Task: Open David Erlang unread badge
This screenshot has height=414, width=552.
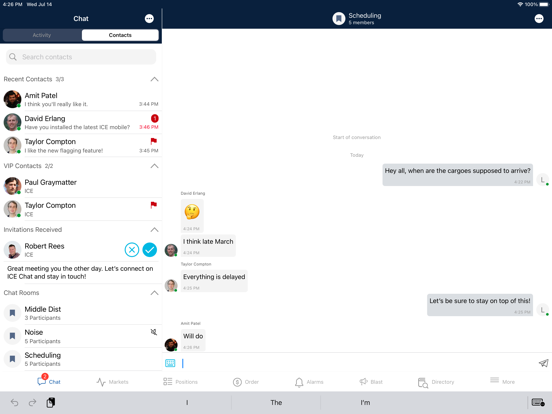Action: (155, 118)
